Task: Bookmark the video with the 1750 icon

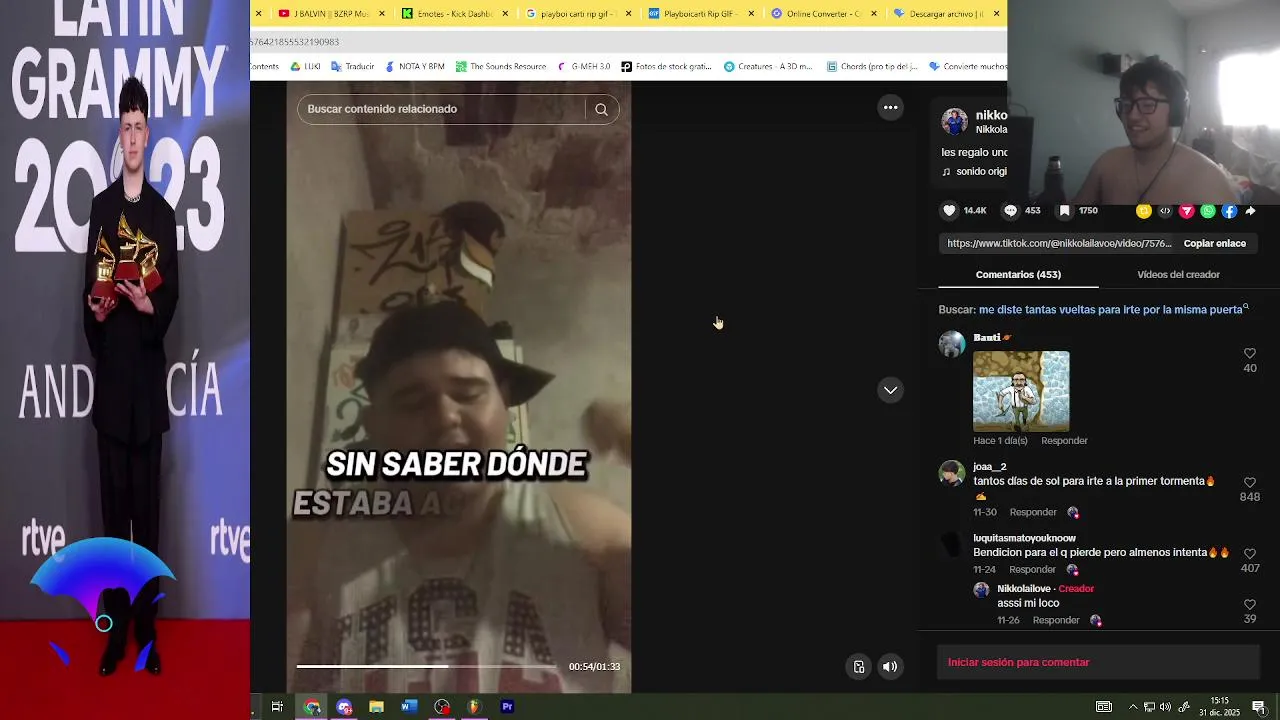Action: coord(1064,211)
